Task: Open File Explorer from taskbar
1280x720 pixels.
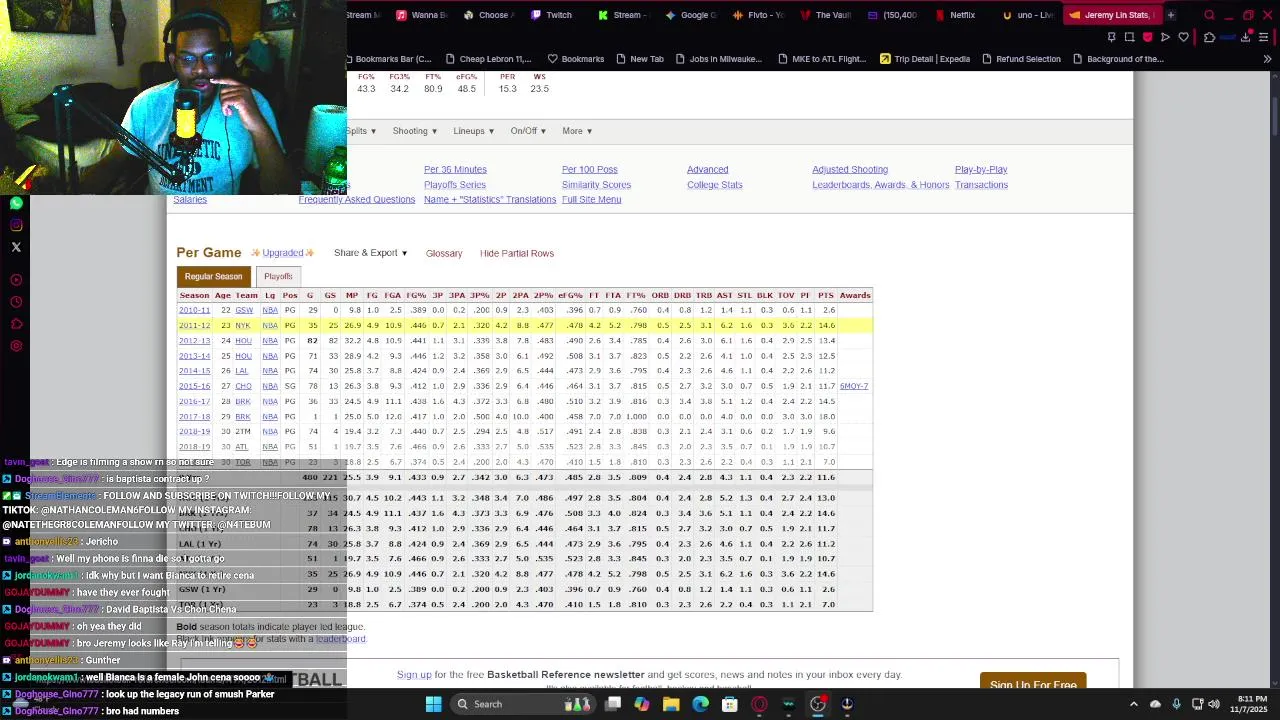Action: 671,704
